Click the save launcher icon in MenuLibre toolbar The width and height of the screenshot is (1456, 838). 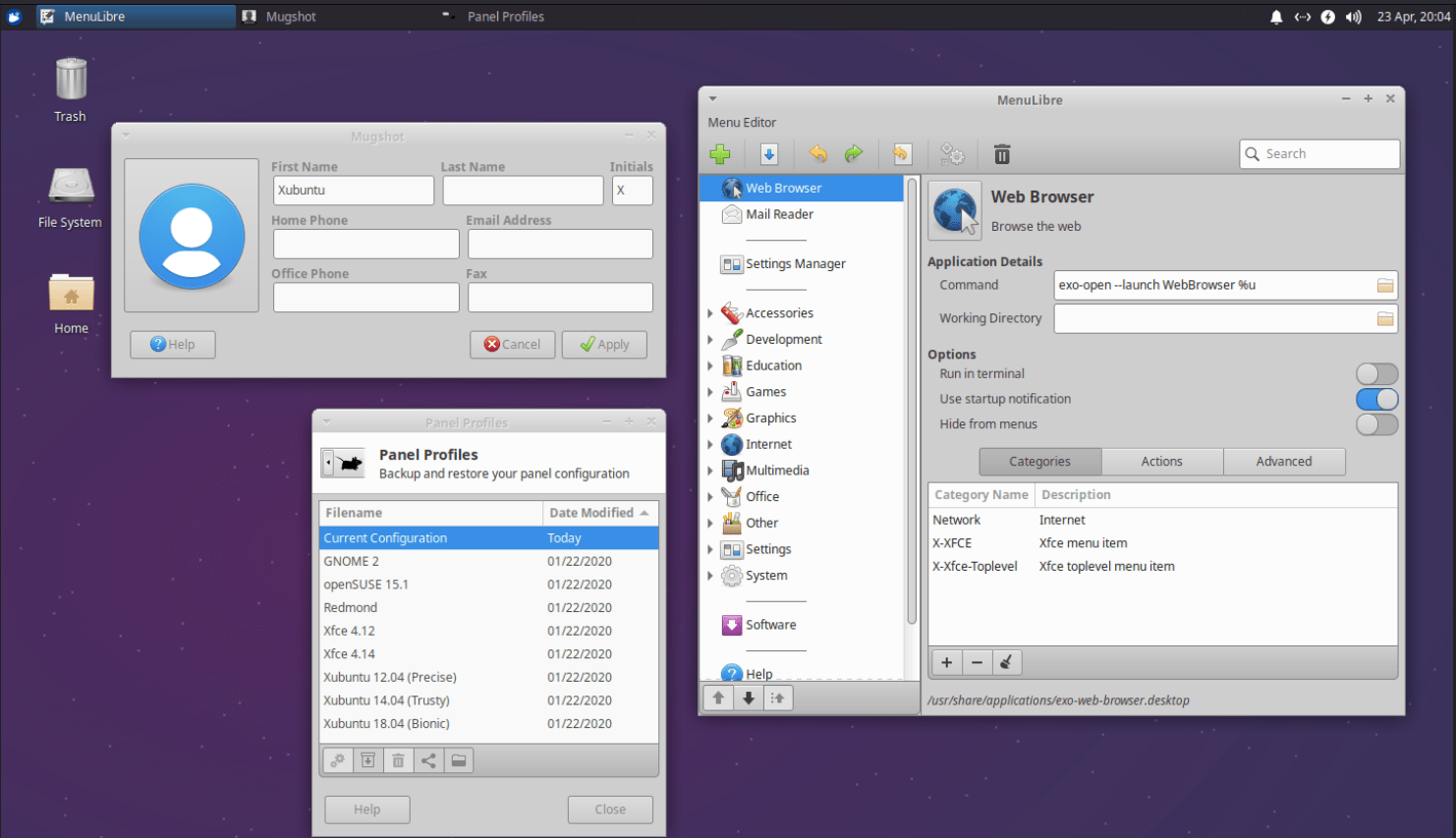pos(769,154)
